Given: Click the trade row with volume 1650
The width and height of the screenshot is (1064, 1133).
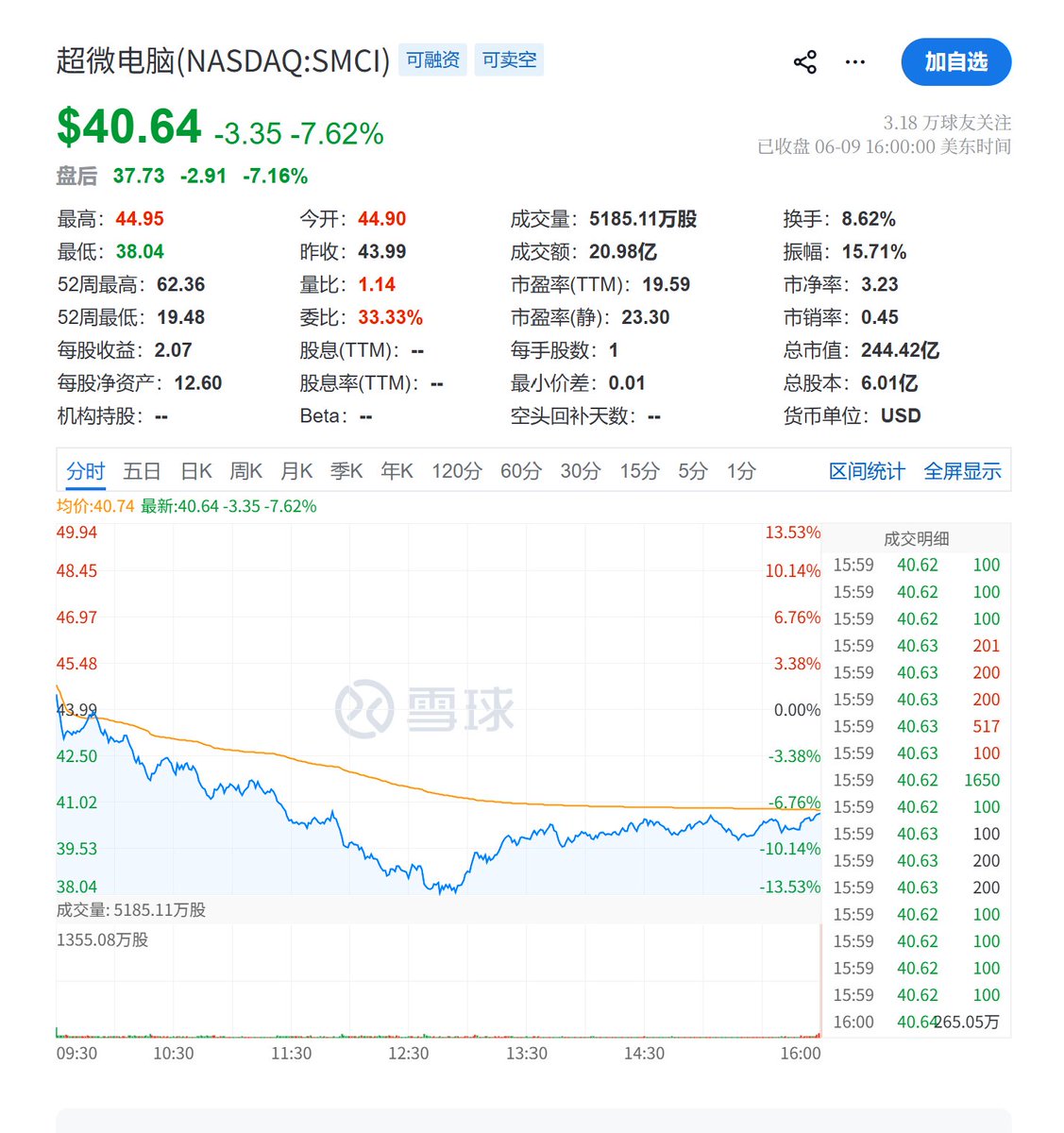Looking at the screenshot, I should point(916,780).
